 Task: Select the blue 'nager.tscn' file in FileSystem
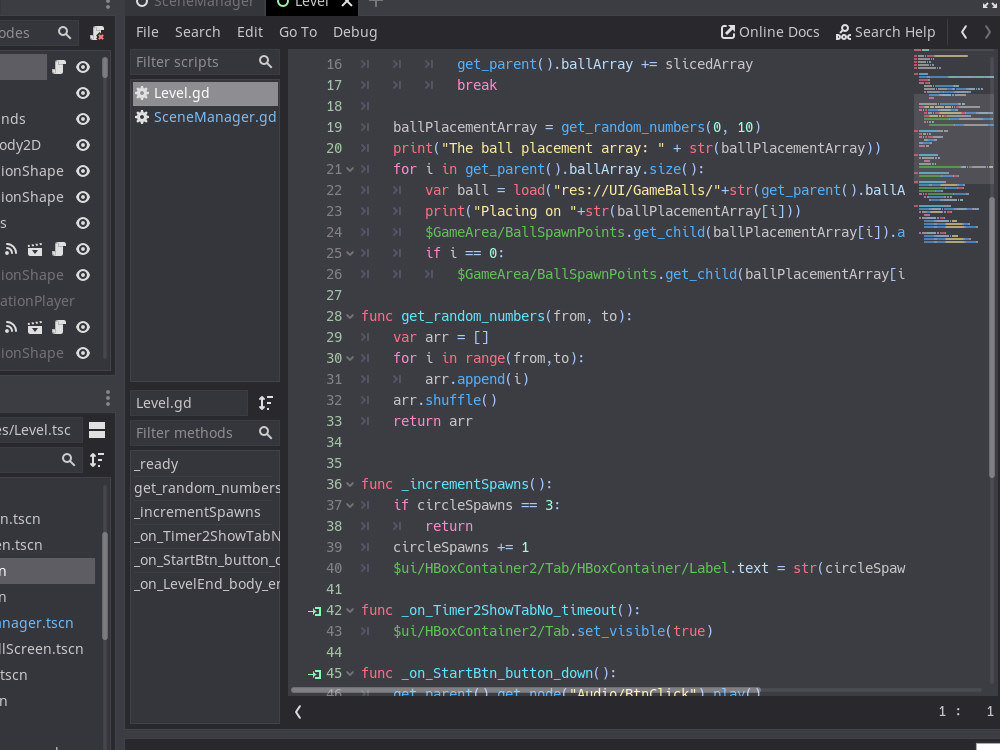click(x=37, y=623)
